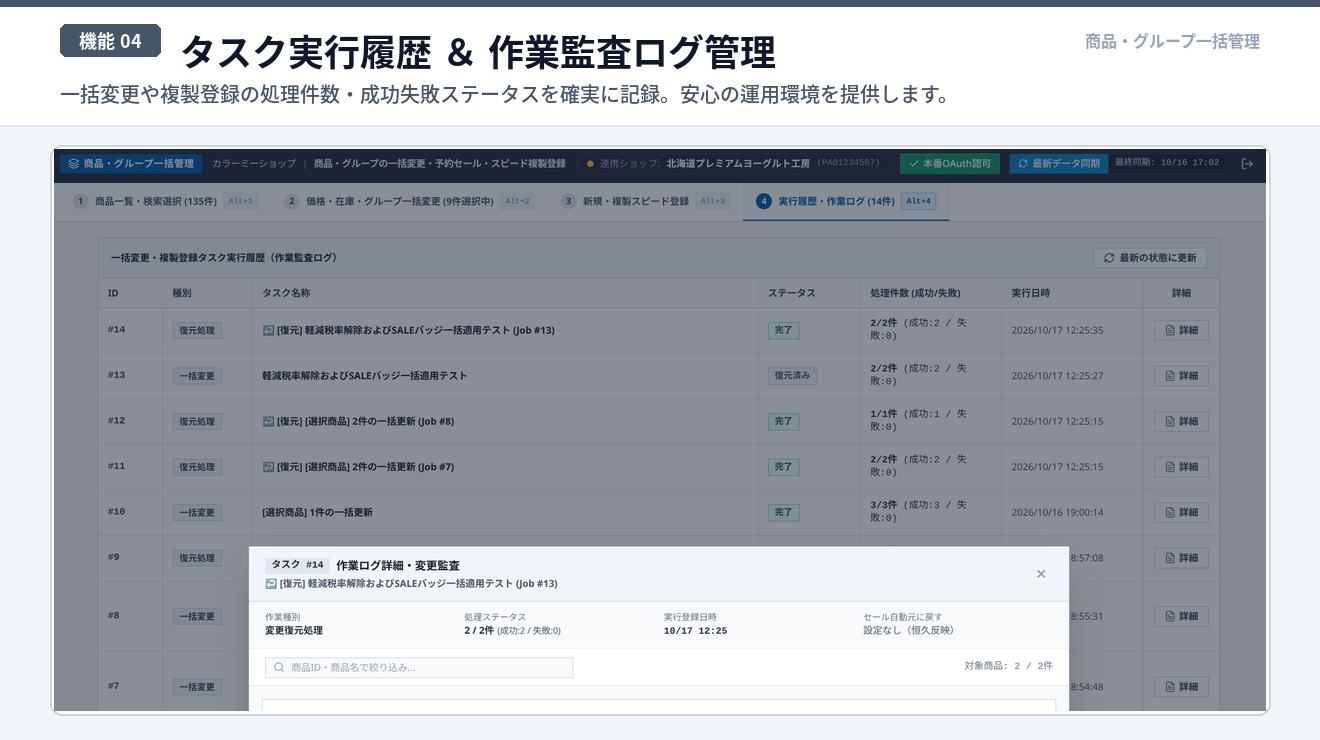Open 詳細 for task #12

1181,421
